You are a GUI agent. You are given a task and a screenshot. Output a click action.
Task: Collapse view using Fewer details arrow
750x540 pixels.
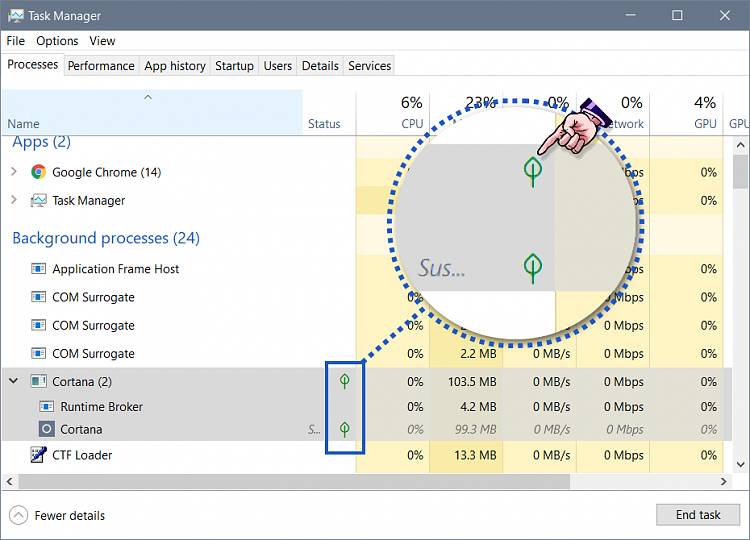[x=19, y=515]
